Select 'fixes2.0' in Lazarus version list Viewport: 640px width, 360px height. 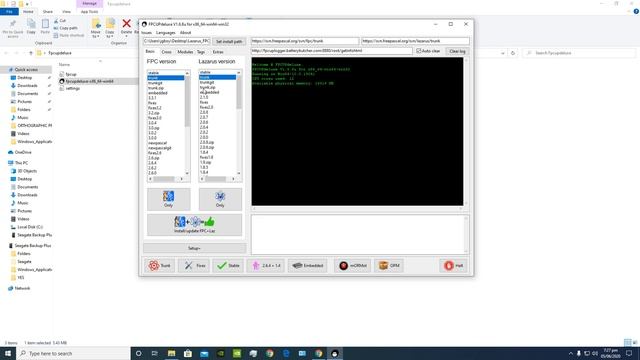(x=206, y=107)
